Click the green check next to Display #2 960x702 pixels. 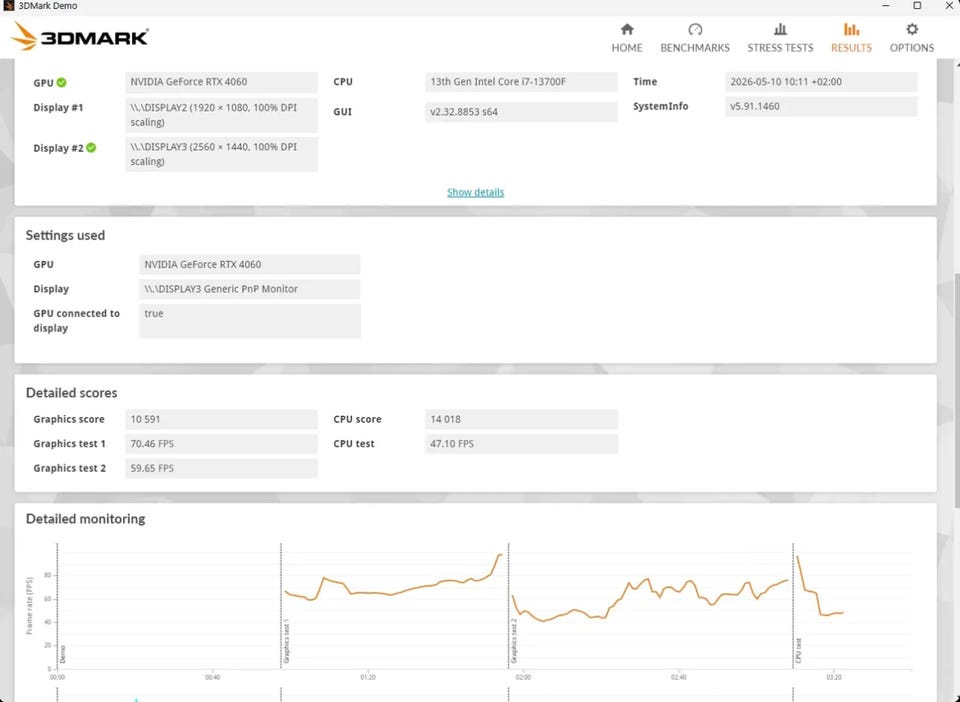91,147
